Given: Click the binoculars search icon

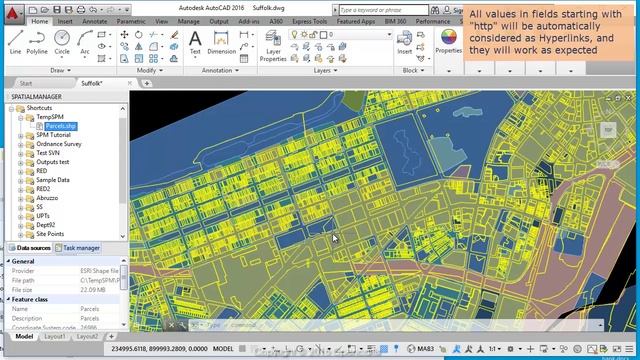Looking at the screenshot, I should [x=435, y=10].
